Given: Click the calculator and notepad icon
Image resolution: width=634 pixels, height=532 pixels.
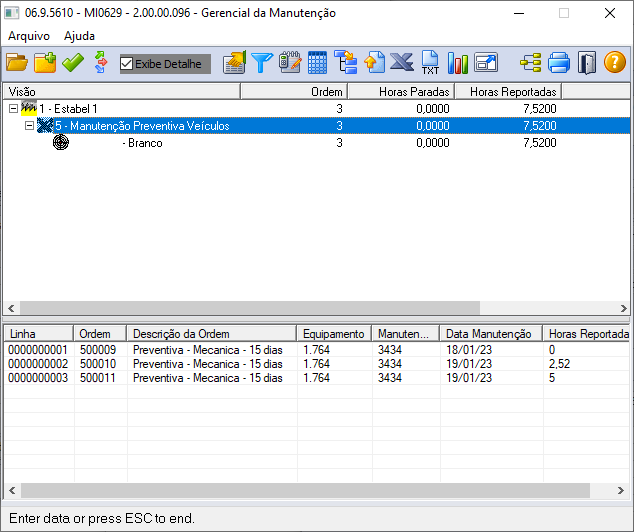Looking at the screenshot, I should [x=290, y=63].
